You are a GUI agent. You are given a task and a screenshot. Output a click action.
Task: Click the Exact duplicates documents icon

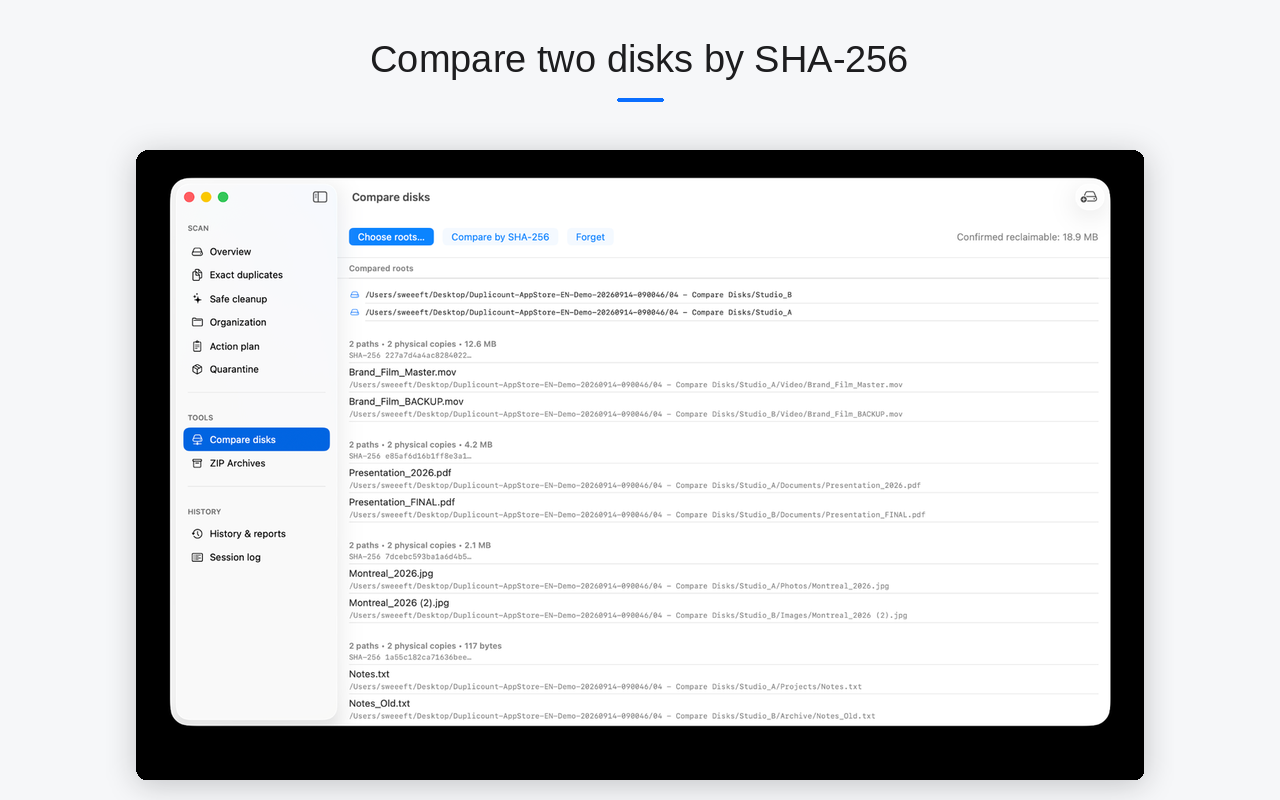coord(197,275)
